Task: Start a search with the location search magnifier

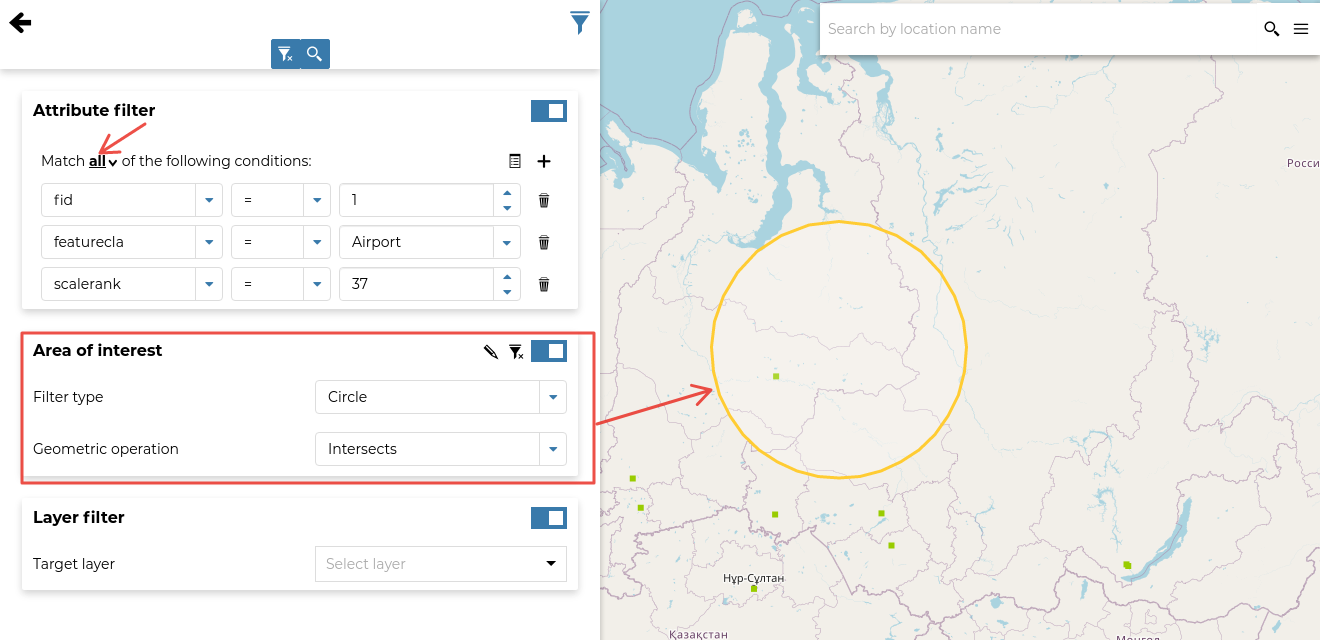Action: 1271,29
